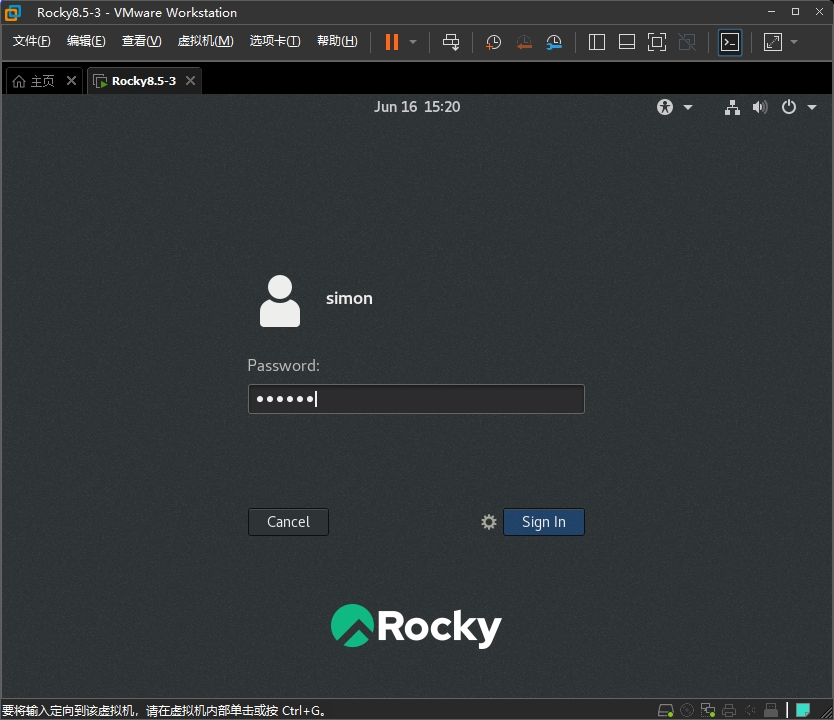Pause the virtual machine

(392, 42)
